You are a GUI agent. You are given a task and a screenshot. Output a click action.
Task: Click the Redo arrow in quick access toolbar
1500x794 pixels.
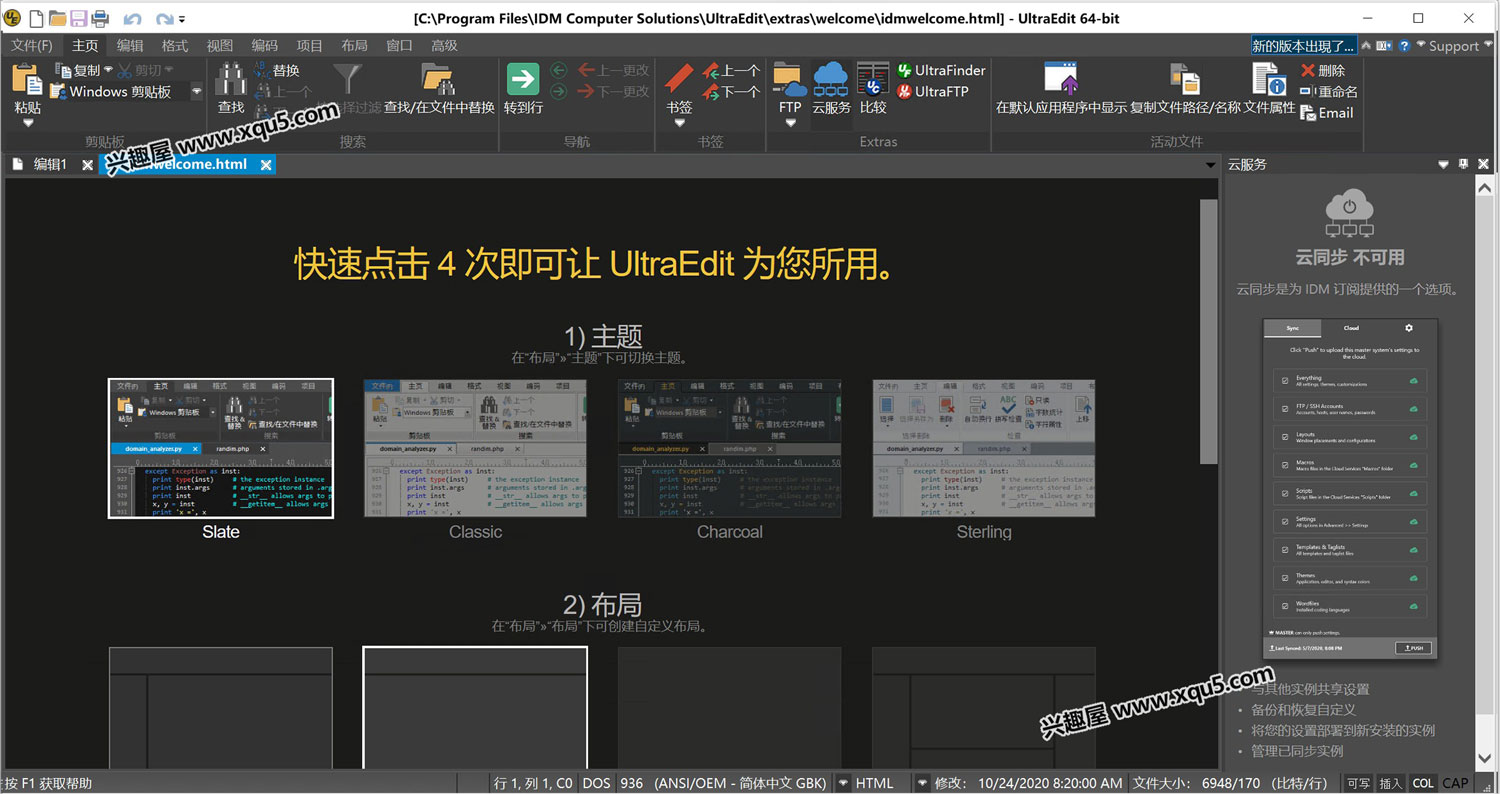164,19
